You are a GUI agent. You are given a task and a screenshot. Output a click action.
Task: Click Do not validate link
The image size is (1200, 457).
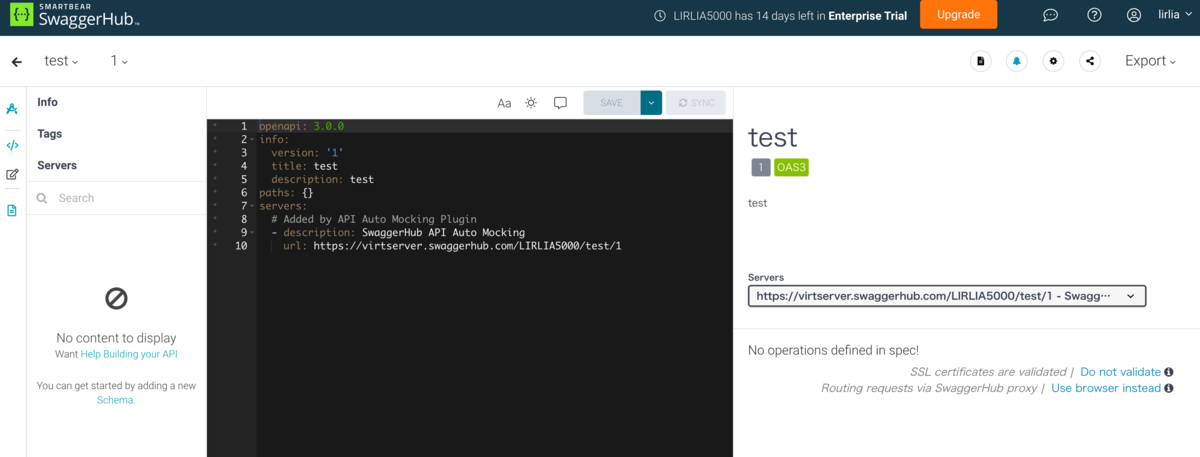point(1120,372)
